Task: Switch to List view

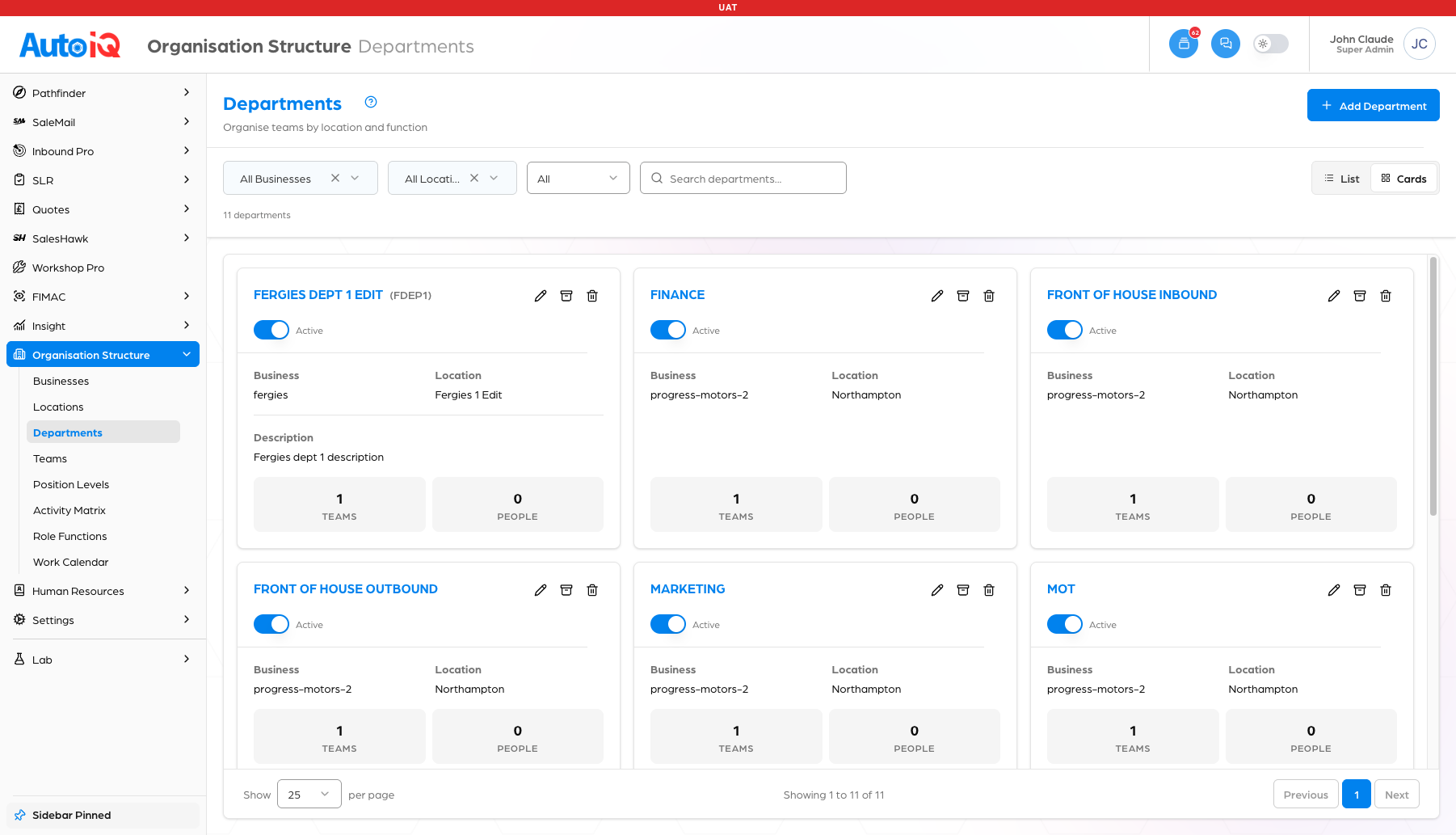Action: (1342, 179)
